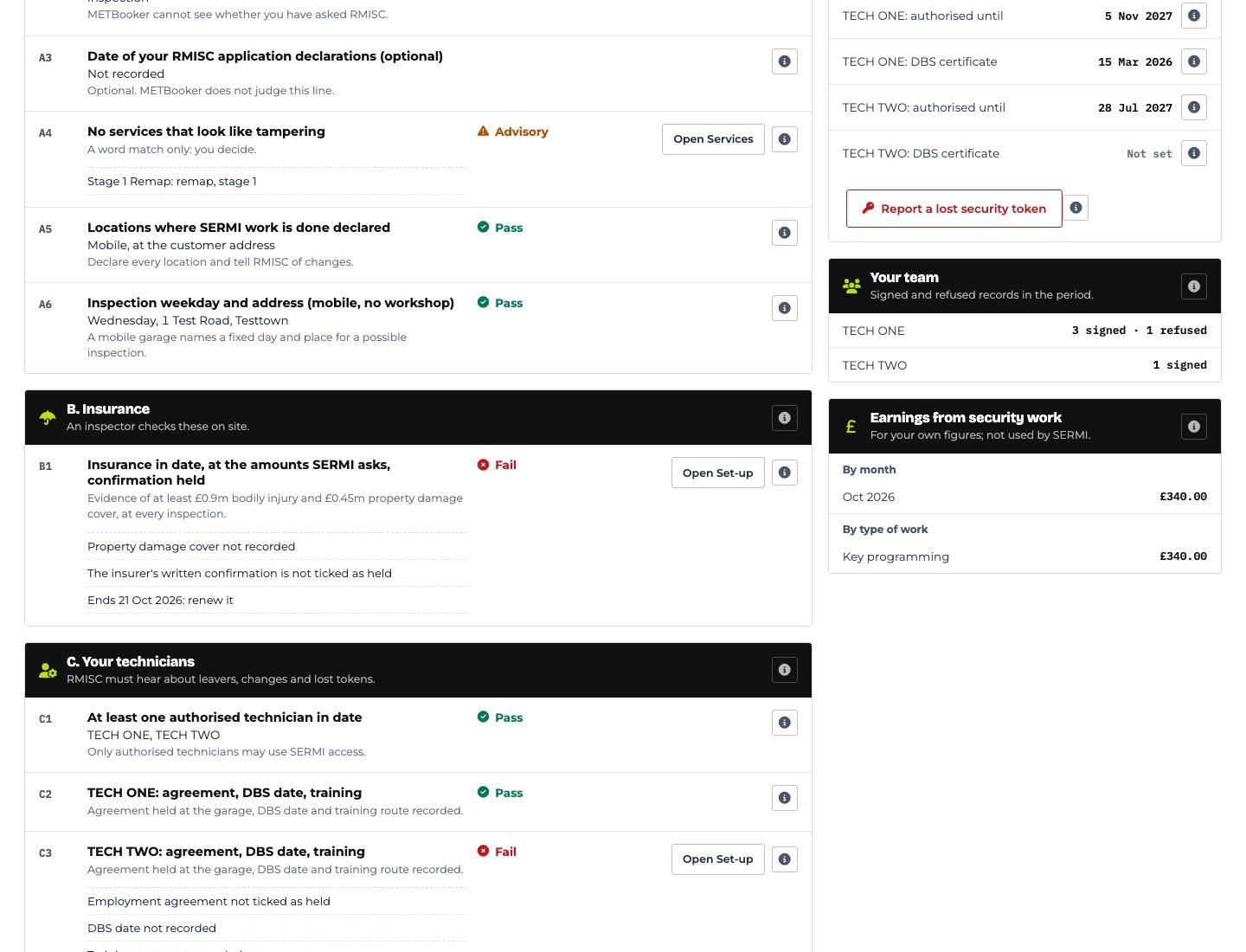The height and width of the screenshot is (952, 1246).
Task: Click 'Stage 1 Remap: remap, stage 1' line
Action: point(172,181)
